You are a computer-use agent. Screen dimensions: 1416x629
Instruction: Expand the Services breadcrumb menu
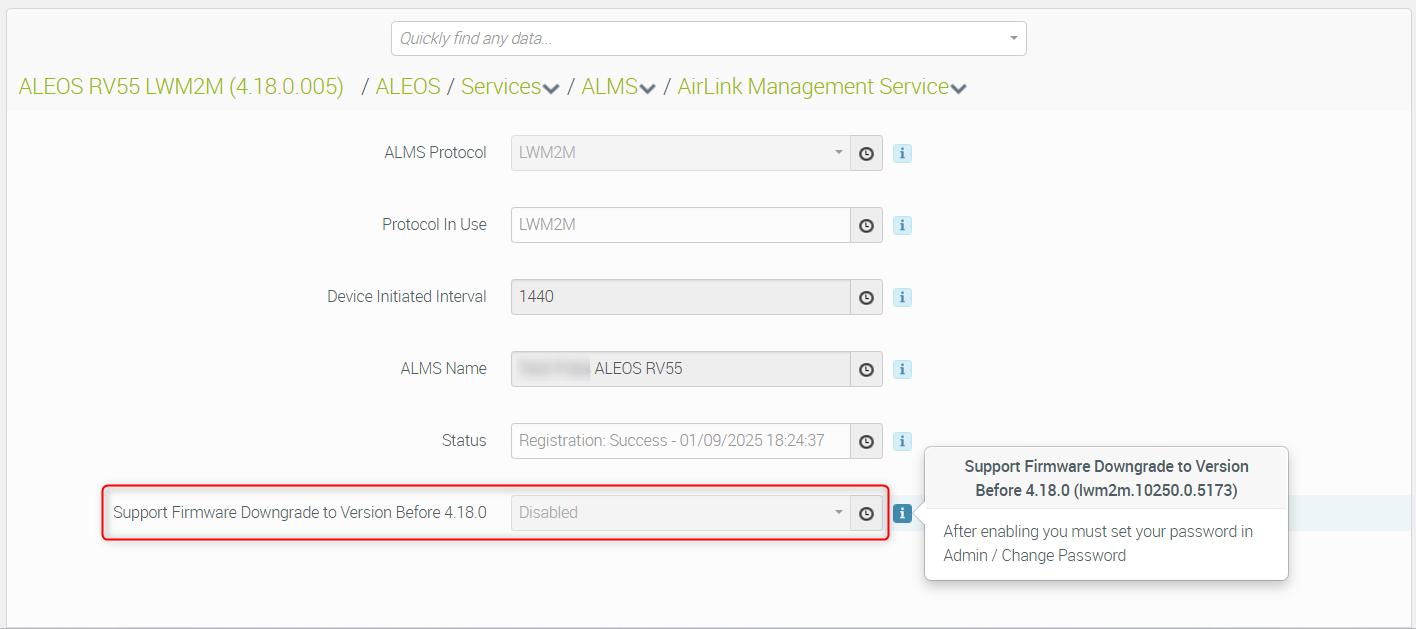(551, 89)
